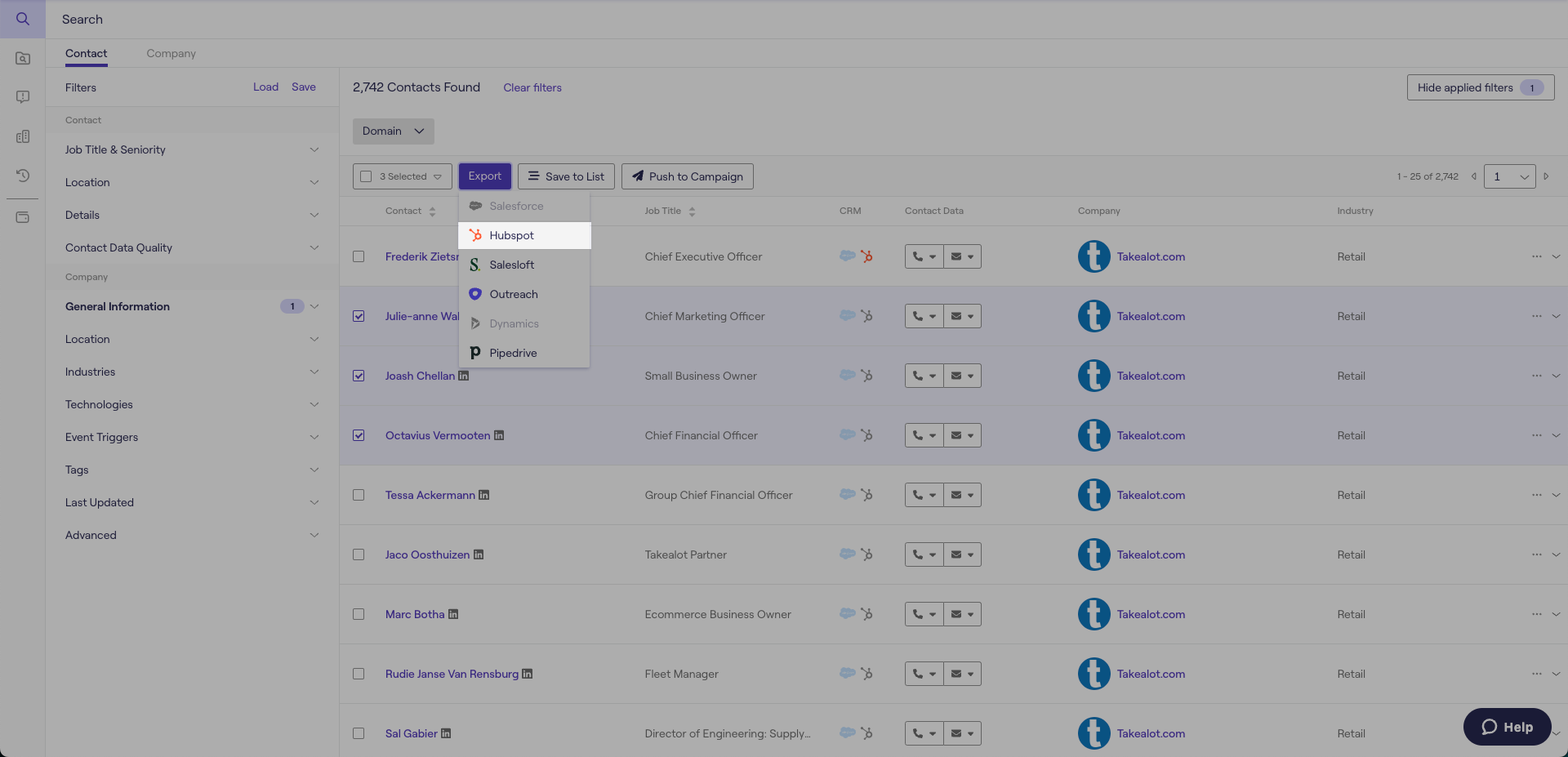Open three-dots menu in Tessa Ackermann's row
The width and height of the screenshot is (1568, 757).
(x=1536, y=495)
